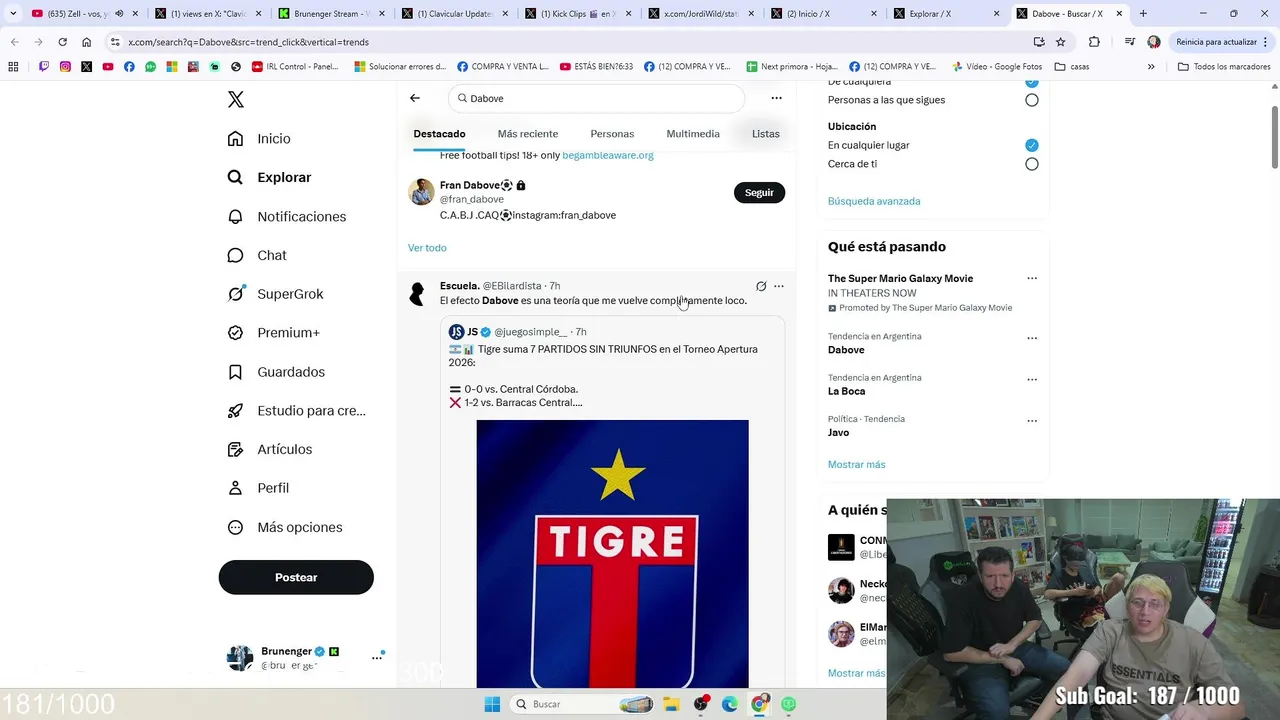Click the Ver todo link
Viewport: 1280px width, 720px height.
427,248
